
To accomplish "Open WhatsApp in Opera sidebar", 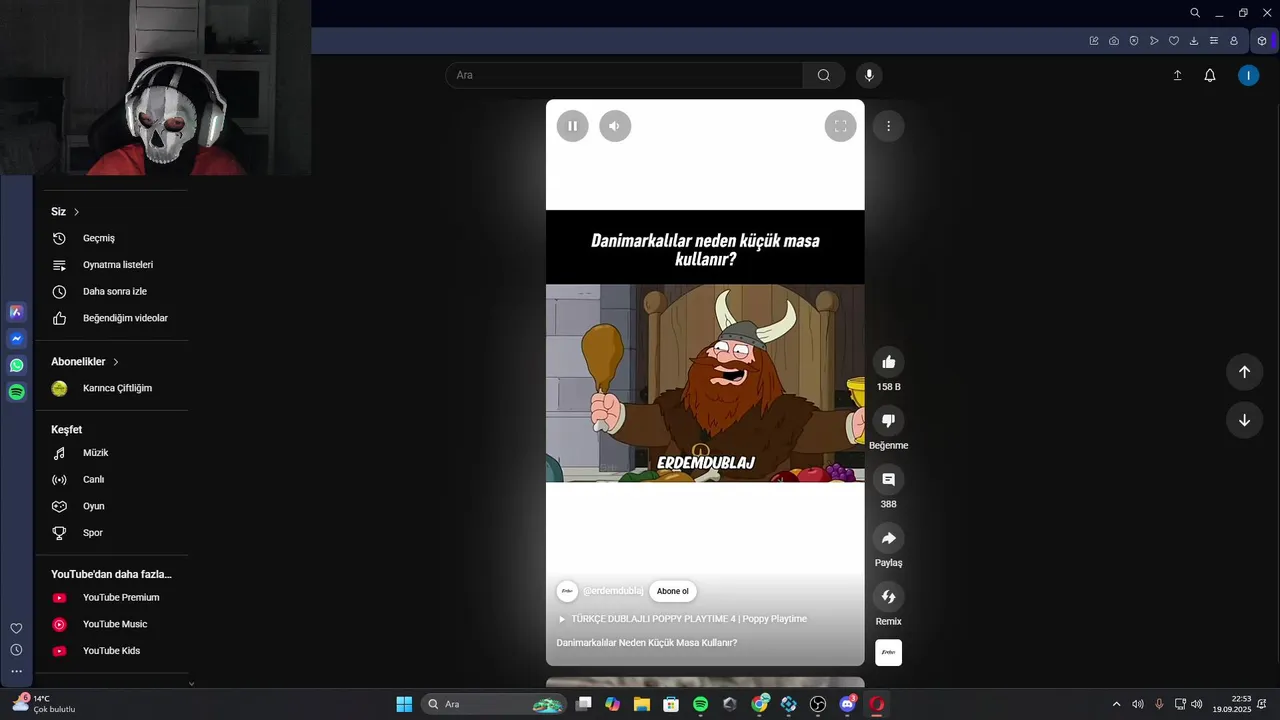I will (x=16, y=366).
